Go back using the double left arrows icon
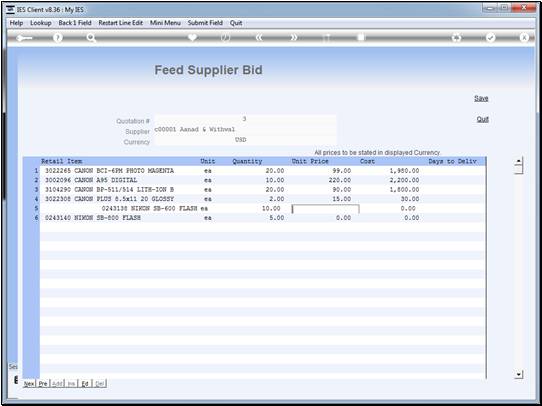Image resolution: width=542 pixels, height=406 pixels. pyautogui.click(x=259, y=38)
